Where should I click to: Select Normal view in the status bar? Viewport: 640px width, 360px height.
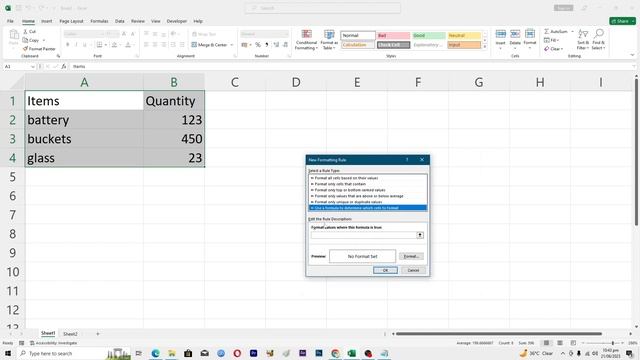[546, 343]
